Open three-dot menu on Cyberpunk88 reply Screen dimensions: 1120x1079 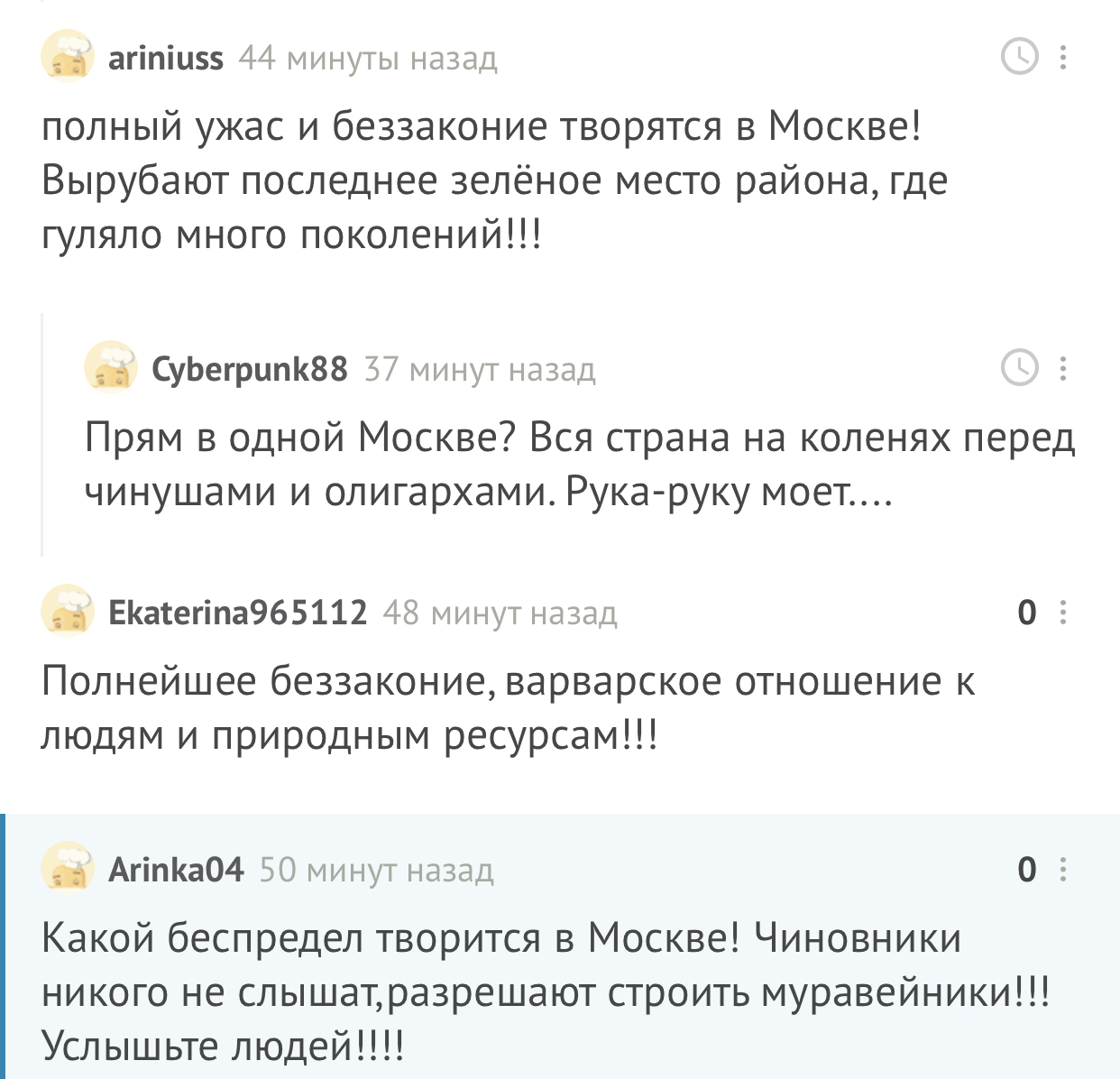coord(1064,368)
